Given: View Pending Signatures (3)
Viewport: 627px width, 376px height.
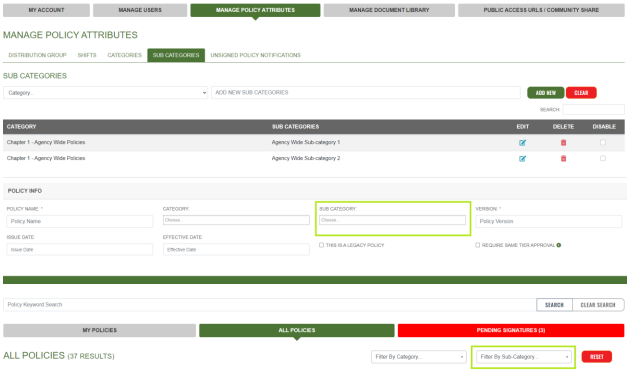Looking at the screenshot, I should click(x=511, y=330).
